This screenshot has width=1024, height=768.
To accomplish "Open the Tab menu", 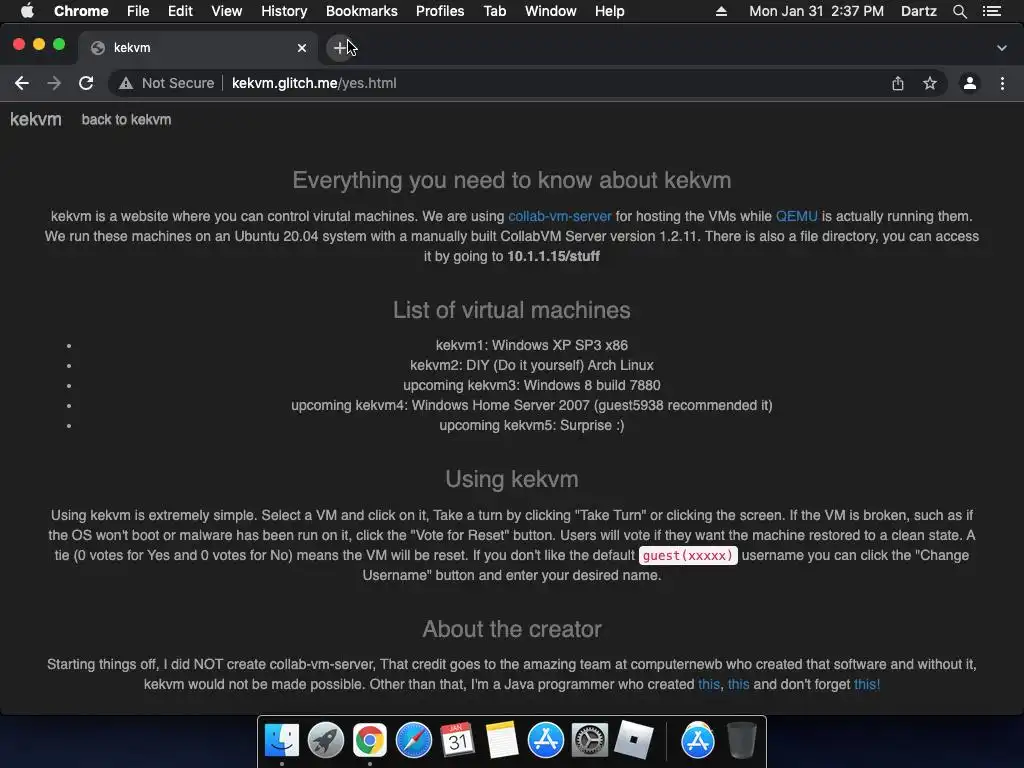I will pyautogui.click(x=495, y=11).
